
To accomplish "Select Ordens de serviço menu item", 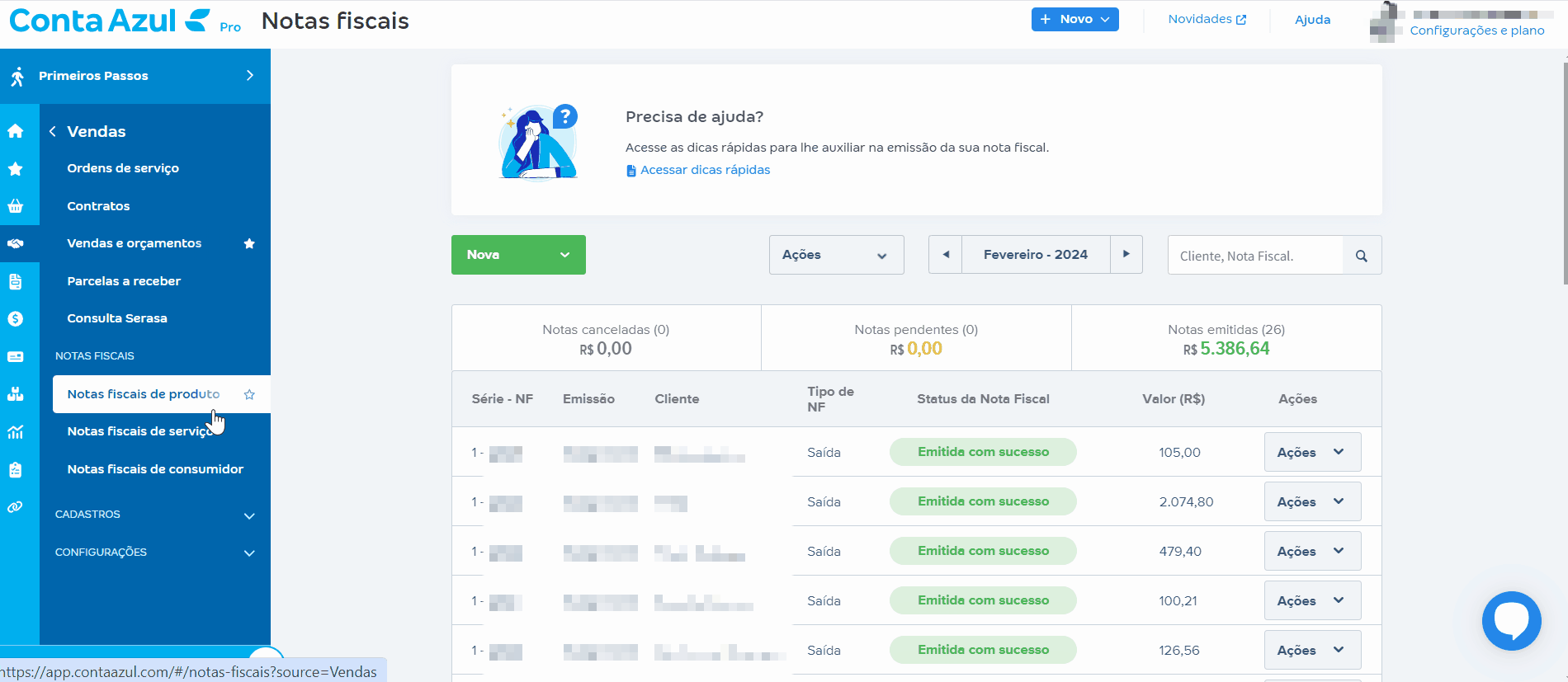I will 123,168.
